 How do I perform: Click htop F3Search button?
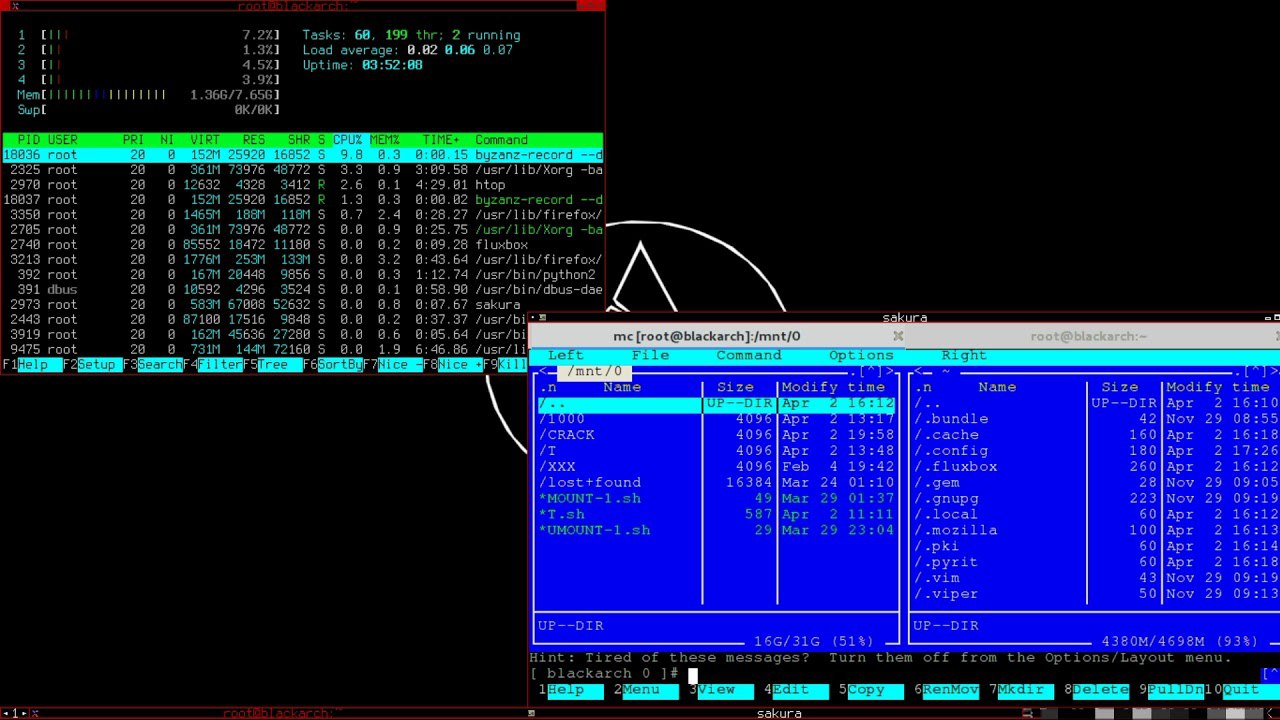pos(152,365)
